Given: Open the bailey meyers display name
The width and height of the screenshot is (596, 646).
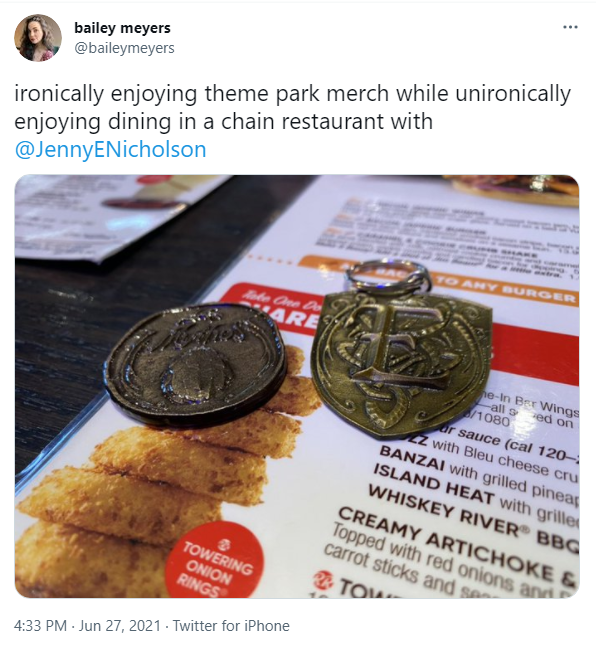Looking at the screenshot, I should (x=122, y=28).
